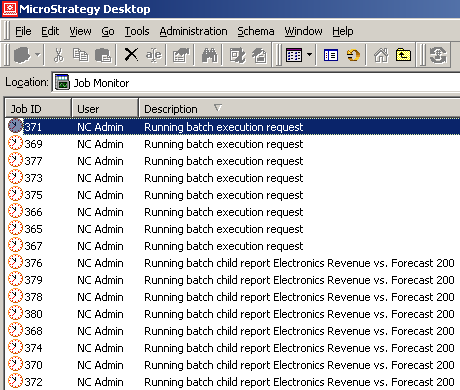Click the Job Monitor location icon
The height and width of the screenshot is (390, 460).
62,82
